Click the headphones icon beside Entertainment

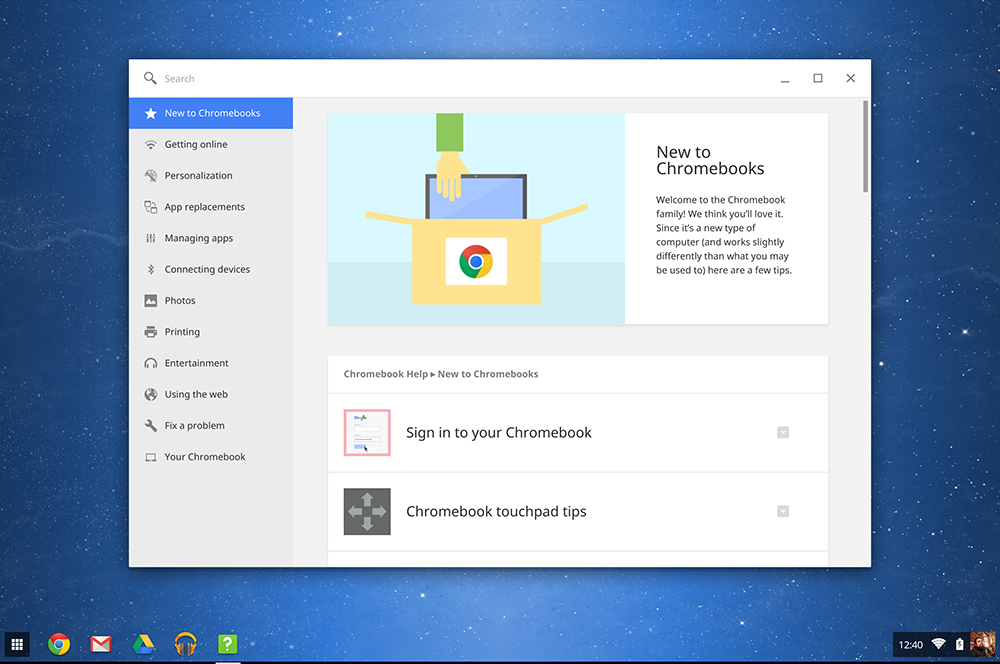[151, 363]
